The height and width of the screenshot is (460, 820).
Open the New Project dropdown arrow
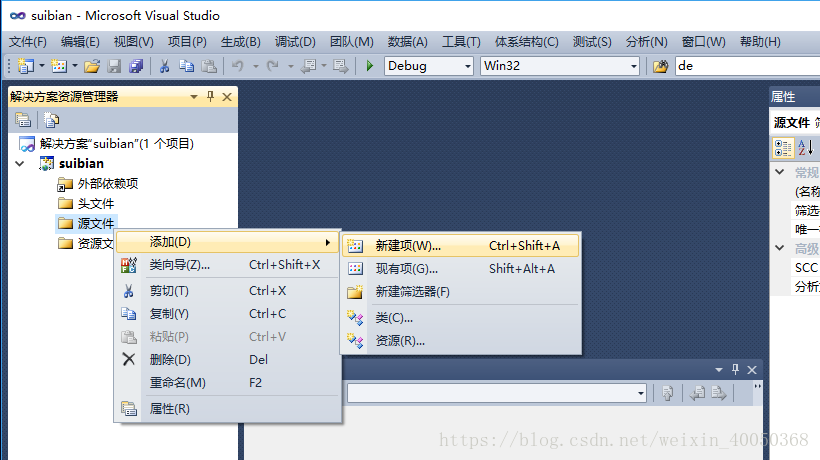click(42, 66)
